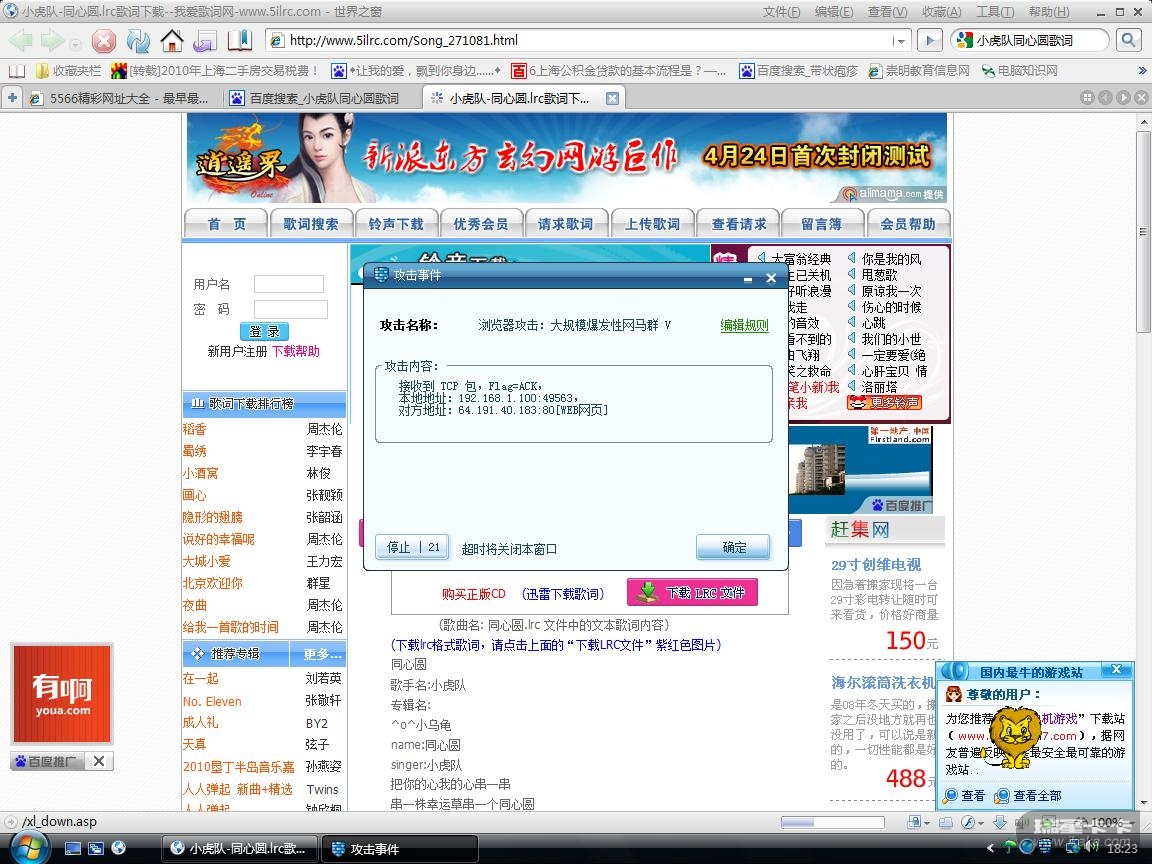1152x864 pixels.
Task: Click the 攻击事件 taskbar button
Action: point(400,849)
